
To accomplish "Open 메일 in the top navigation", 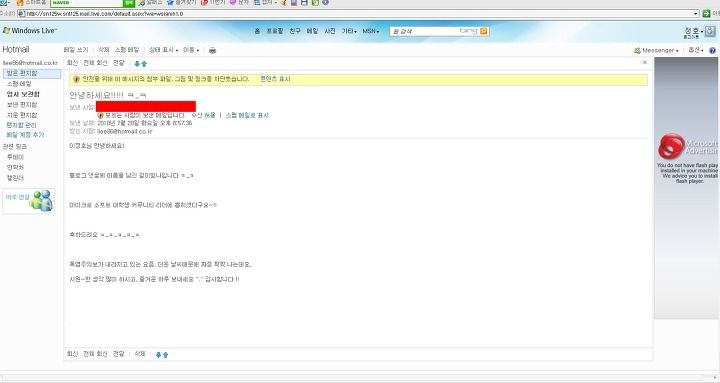I will [x=312, y=31].
